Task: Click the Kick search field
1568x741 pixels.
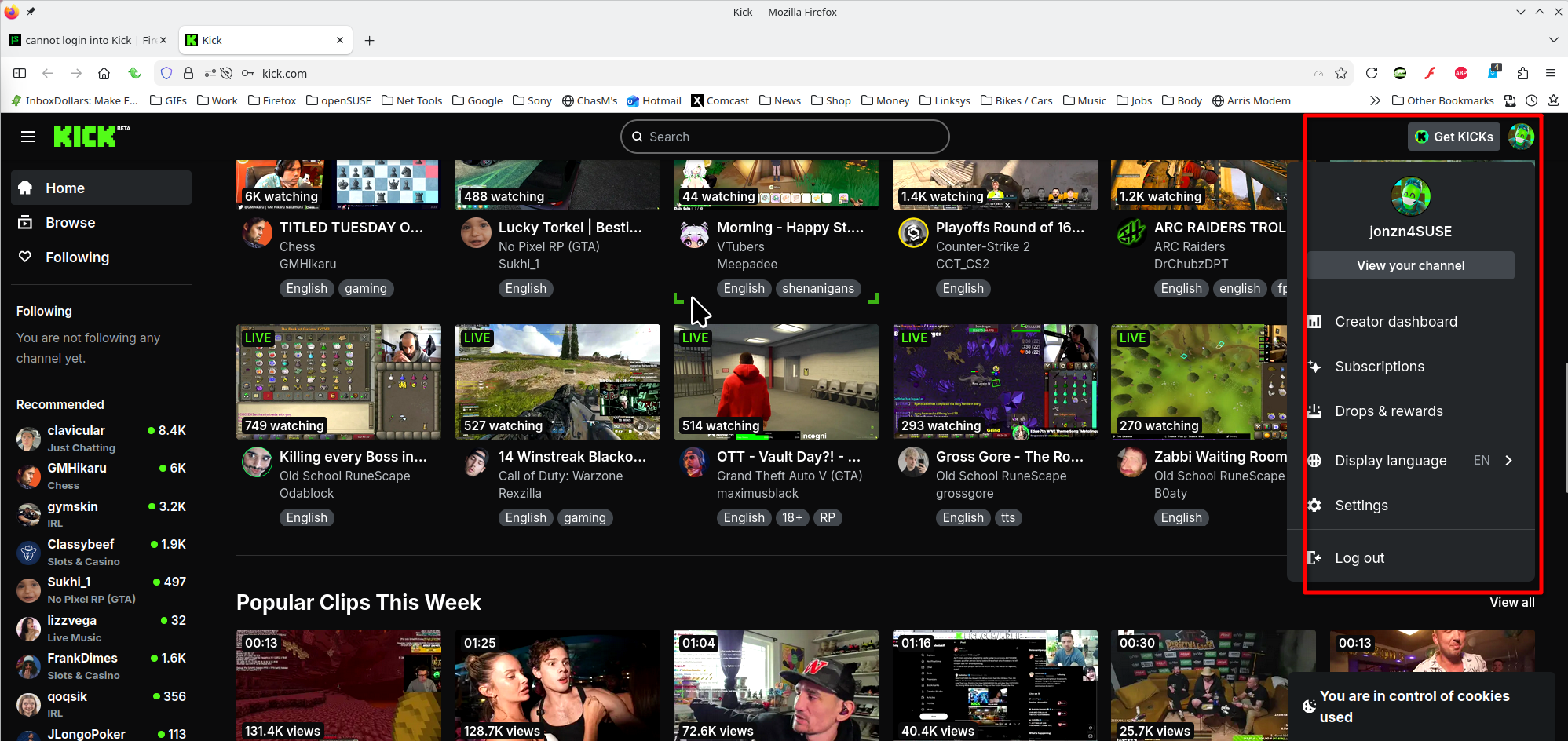Action: click(785, 137)
